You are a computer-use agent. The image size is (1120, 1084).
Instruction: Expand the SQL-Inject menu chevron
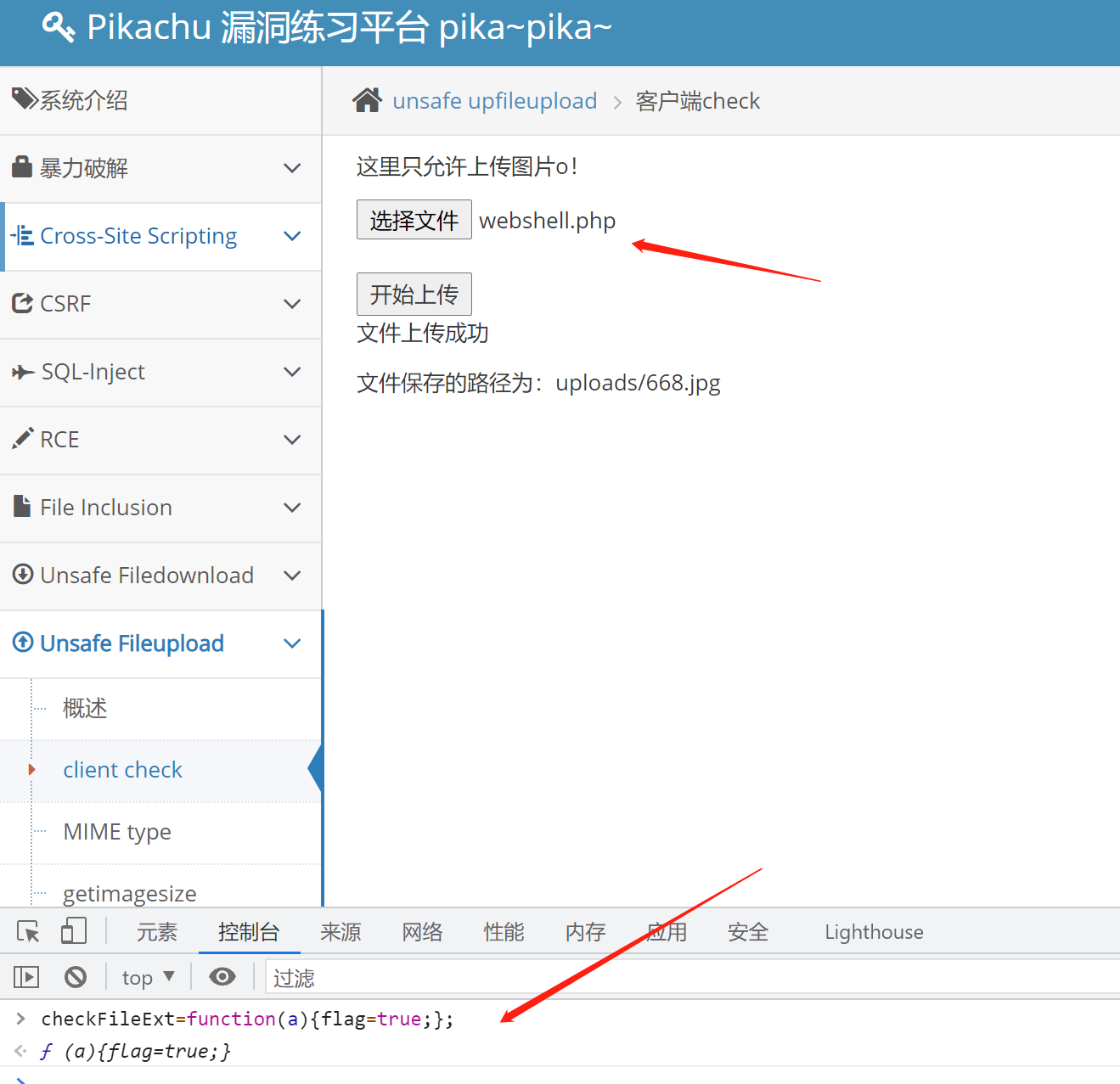pyautogui.click(x=292, y=372)
